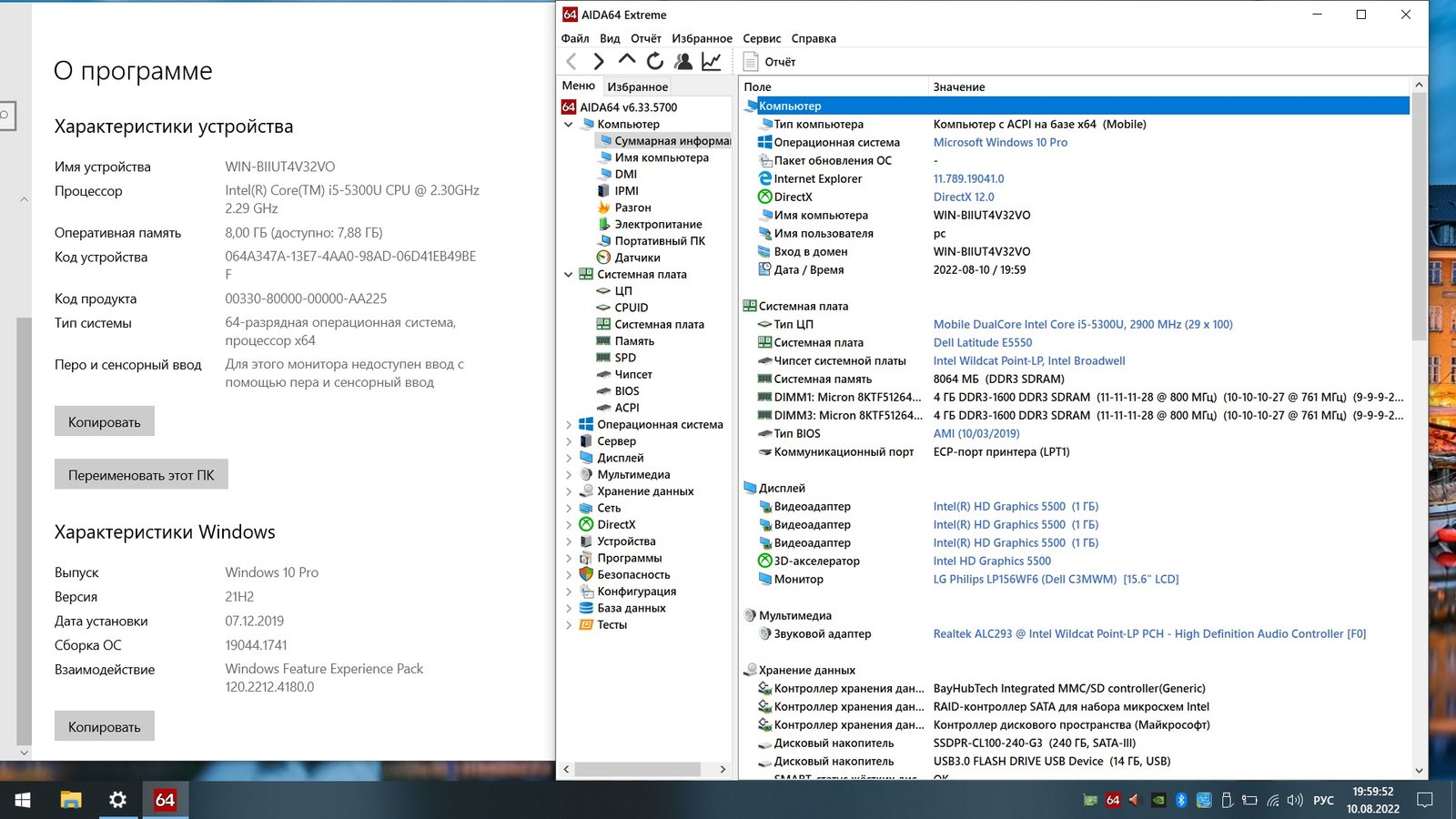Open the graph chart icon in AIDA64 toolbar
Image resolution: width=1456 pixels, height=819 pixels.
pos(711,61)
